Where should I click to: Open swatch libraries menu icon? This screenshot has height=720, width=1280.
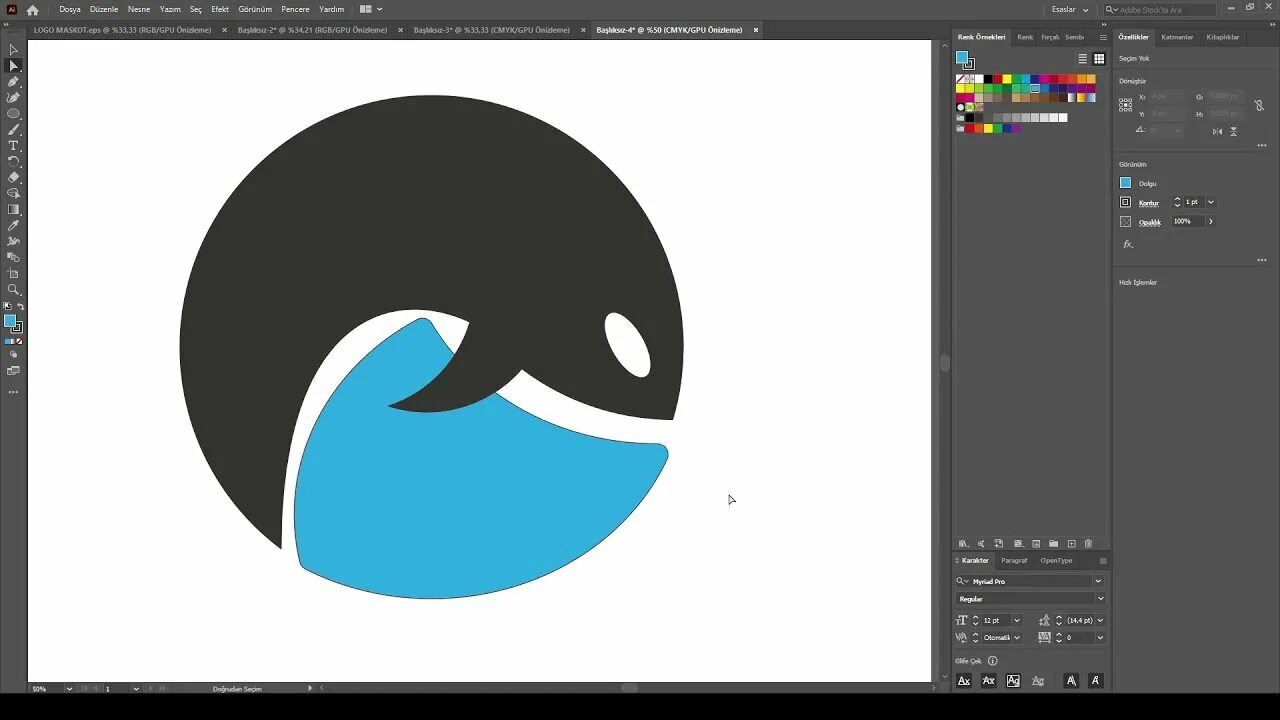point(963,543)
